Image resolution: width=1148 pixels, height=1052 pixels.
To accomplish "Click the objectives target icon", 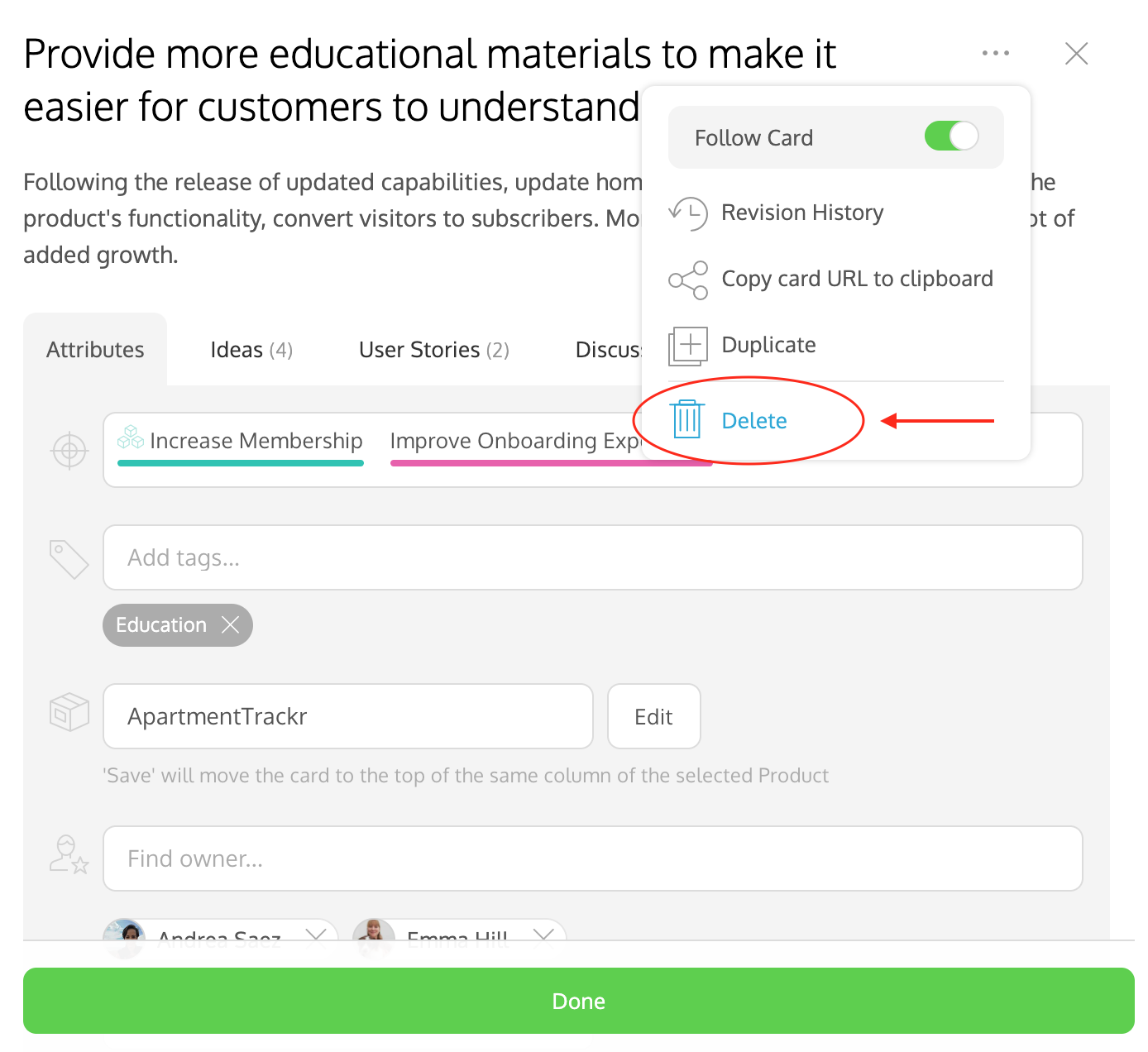I will coord(69,451).
